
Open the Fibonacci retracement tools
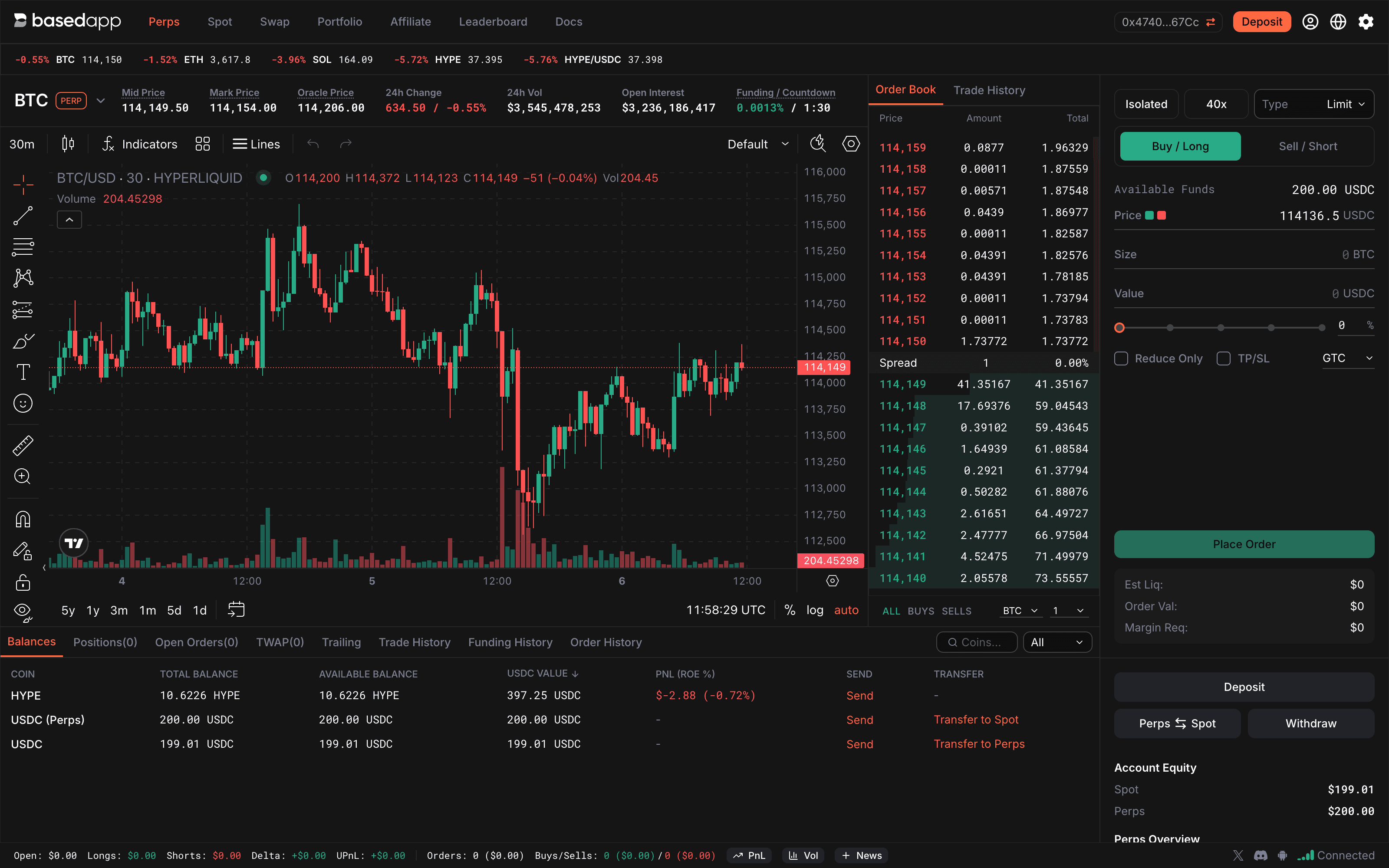point(23,247)
